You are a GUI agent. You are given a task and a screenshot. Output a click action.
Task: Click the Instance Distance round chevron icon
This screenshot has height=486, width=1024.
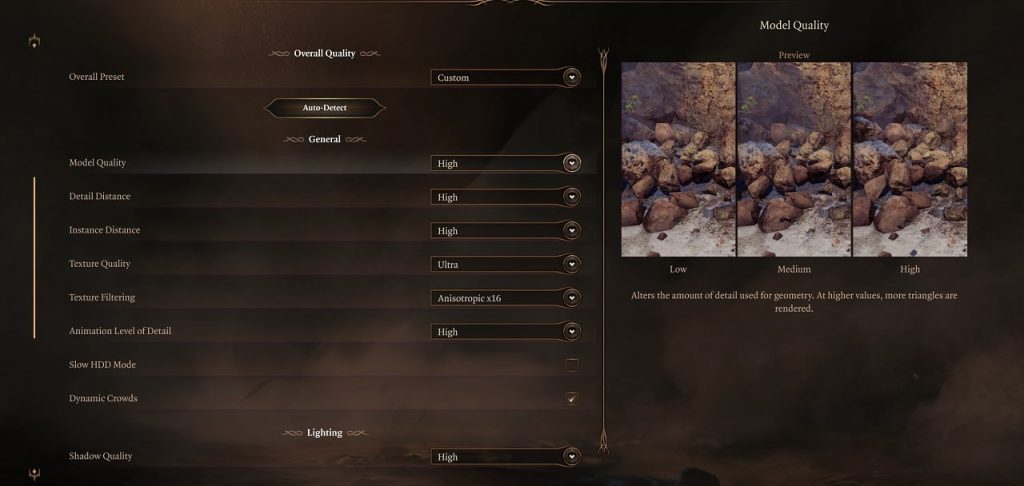(x=572, y=231)
